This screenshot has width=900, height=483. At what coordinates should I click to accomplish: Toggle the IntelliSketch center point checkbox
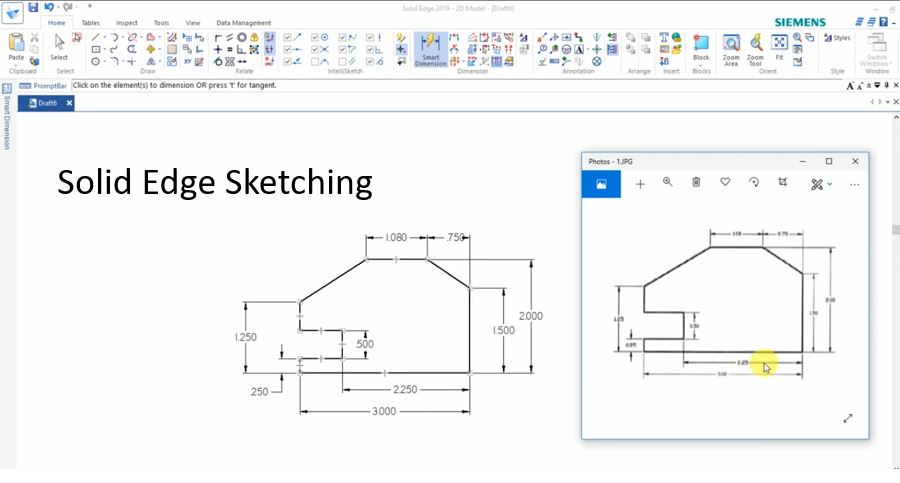coord(315,37)
